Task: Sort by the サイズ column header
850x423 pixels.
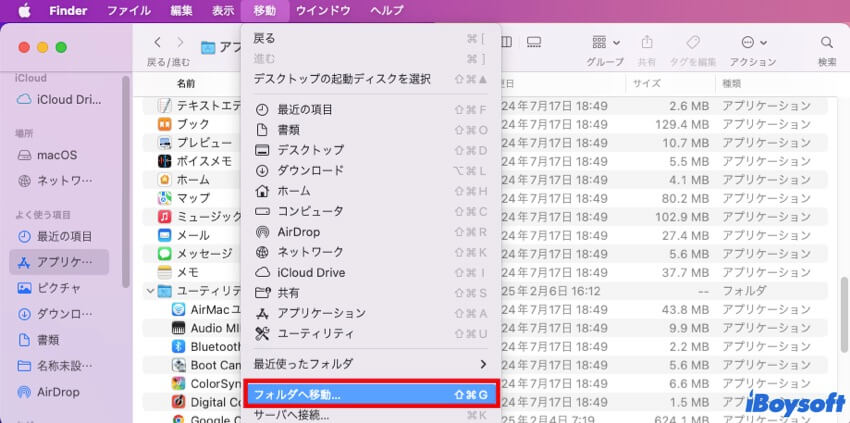Action: pyautogui.click(x=646, y=83)
